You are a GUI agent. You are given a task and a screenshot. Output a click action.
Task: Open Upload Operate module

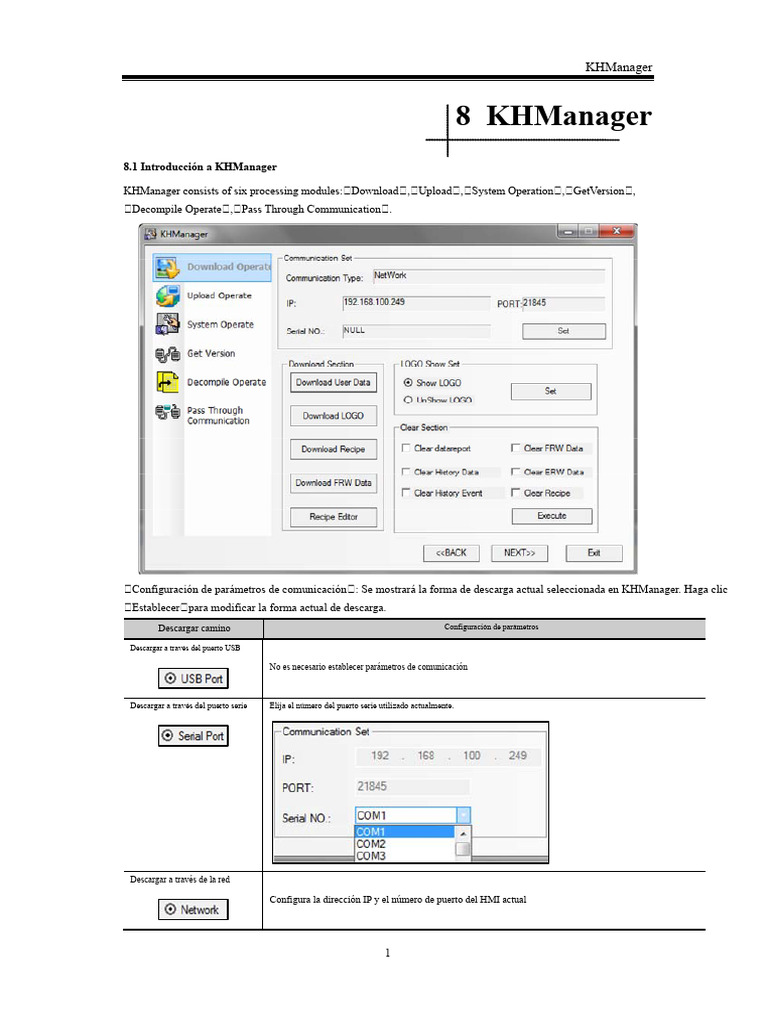pos(219,296)
